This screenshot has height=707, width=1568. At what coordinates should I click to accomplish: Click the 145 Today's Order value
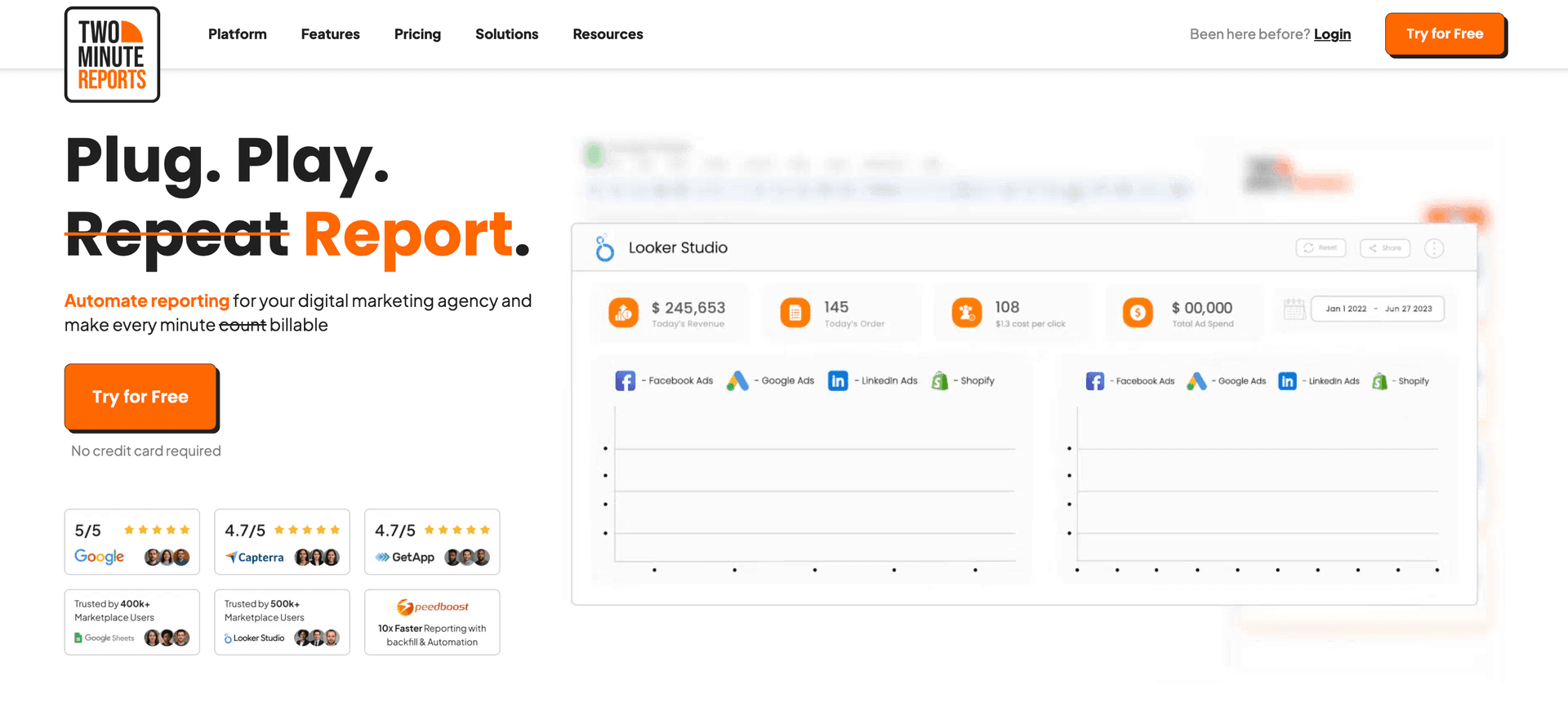click(x=836, y=307)
